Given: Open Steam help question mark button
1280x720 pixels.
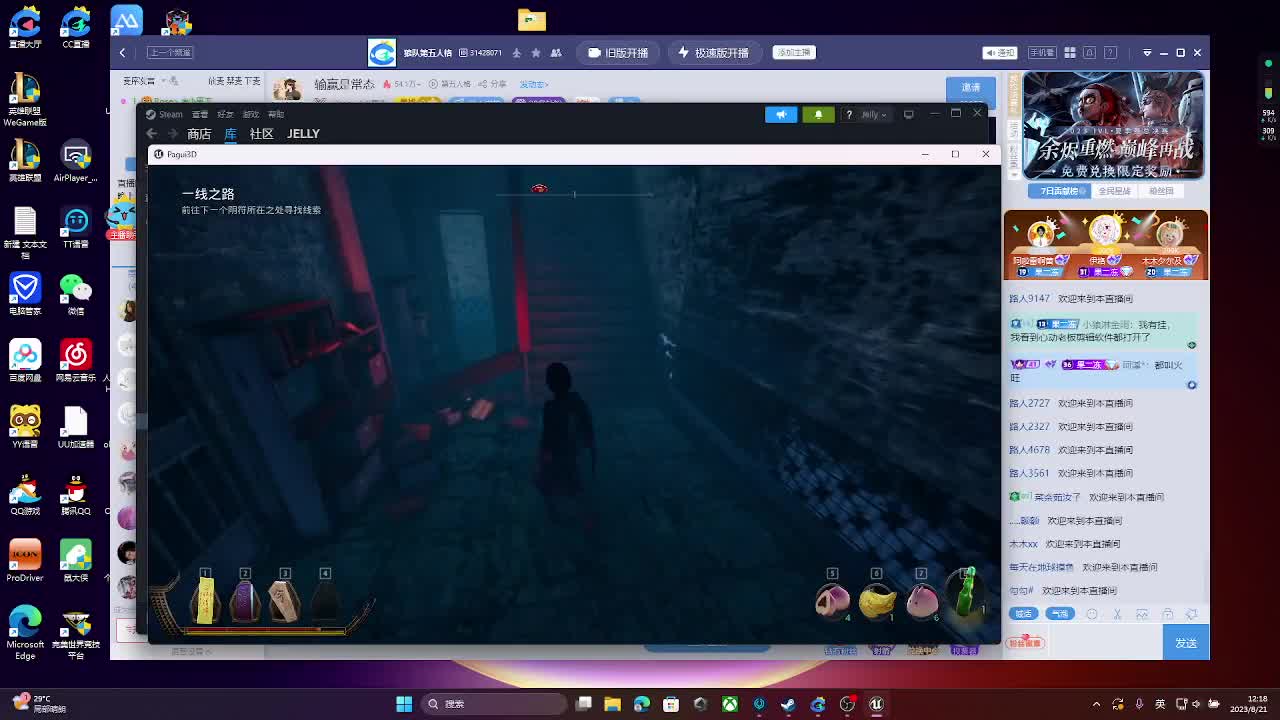Looking at the screenshot, I should tap(849, 114).
